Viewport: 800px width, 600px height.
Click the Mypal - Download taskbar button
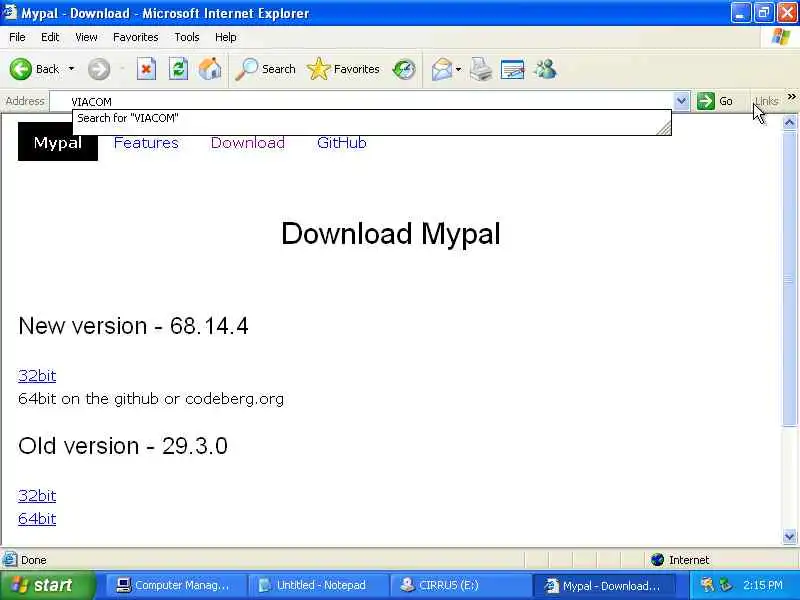(x=604, y=585)
